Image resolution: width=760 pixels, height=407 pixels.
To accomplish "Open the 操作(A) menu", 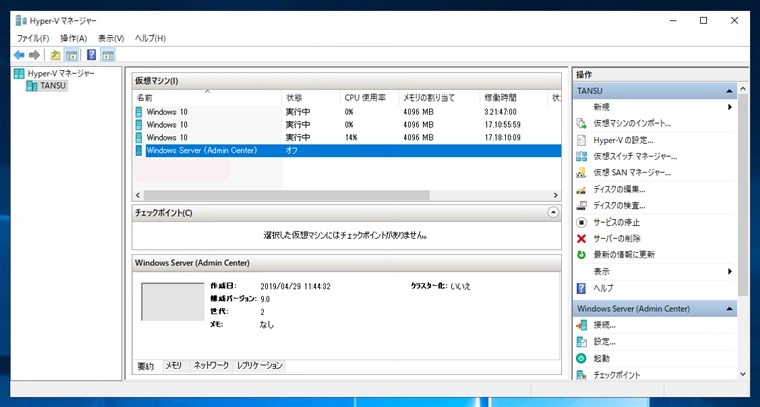I will point(73,38).
